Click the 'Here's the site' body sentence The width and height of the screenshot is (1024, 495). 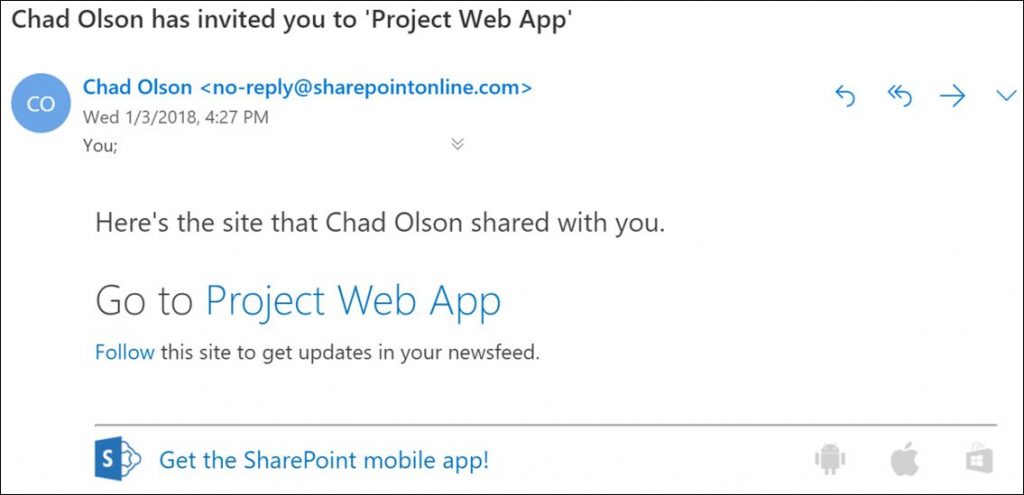click(x=380, y=224)
